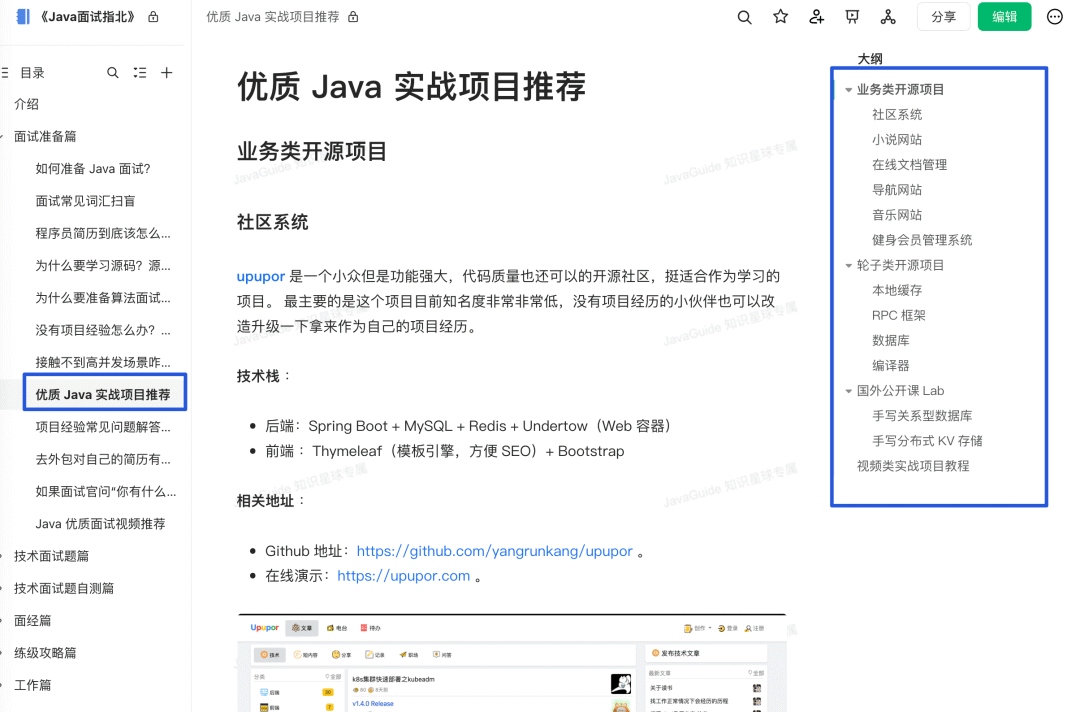Jump to 数据库 in outline

891,341
